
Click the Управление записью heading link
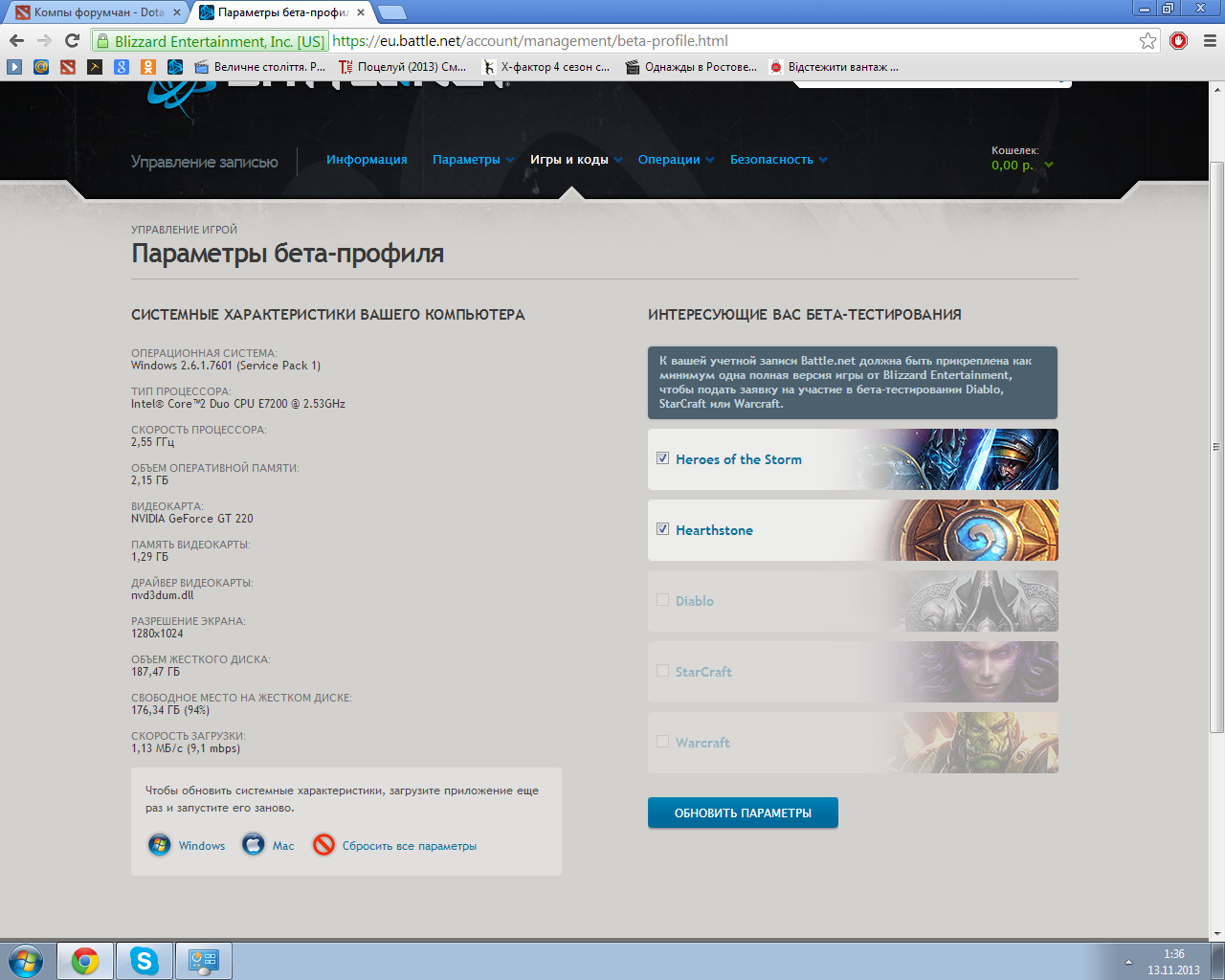(x=205, y=162)
